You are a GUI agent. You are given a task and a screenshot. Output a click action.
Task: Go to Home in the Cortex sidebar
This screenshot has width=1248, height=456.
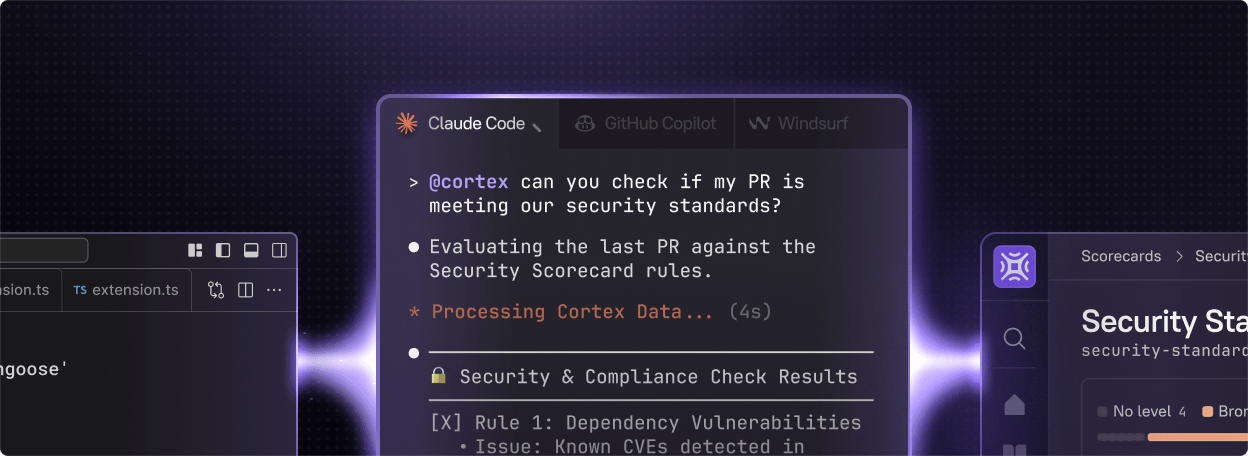click(x=1014, y=404)
